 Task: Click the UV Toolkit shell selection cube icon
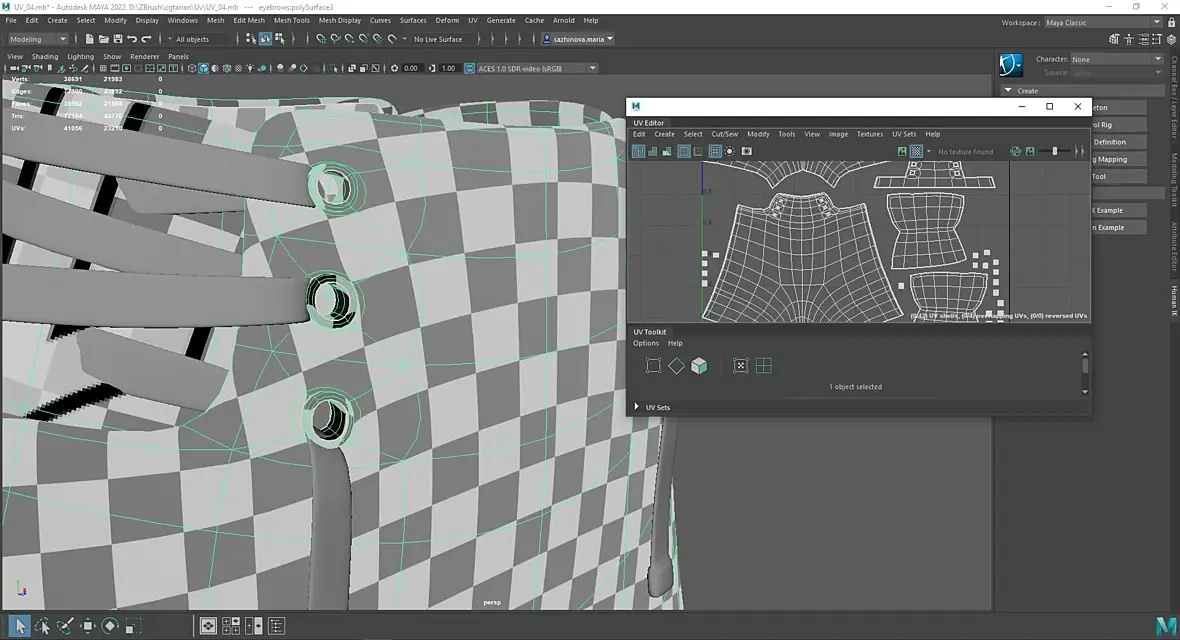699,366
